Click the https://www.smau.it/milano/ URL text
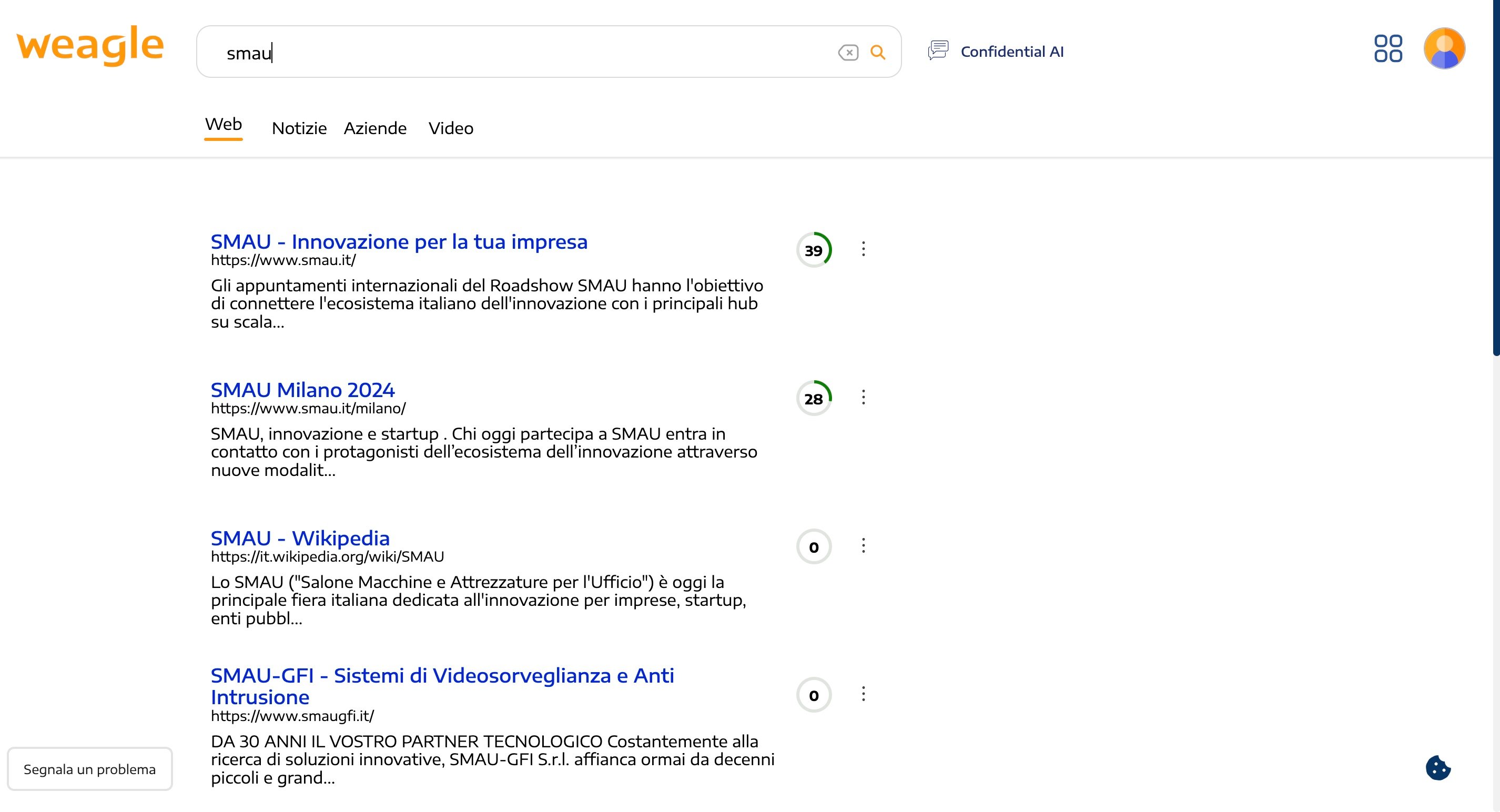Image resolution: width=1500 pixels, height=812 pixels. [x=308, y=409]
